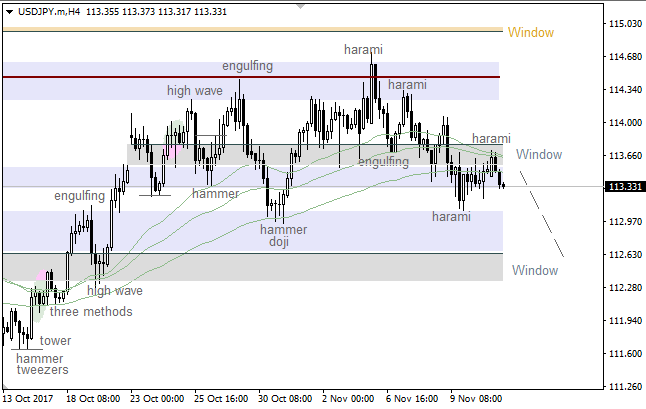This screenshot has height=409, width=646.
Task: Select the high wave label near 114.340 level
Action: pyautogui.click(x=194, y=91)
